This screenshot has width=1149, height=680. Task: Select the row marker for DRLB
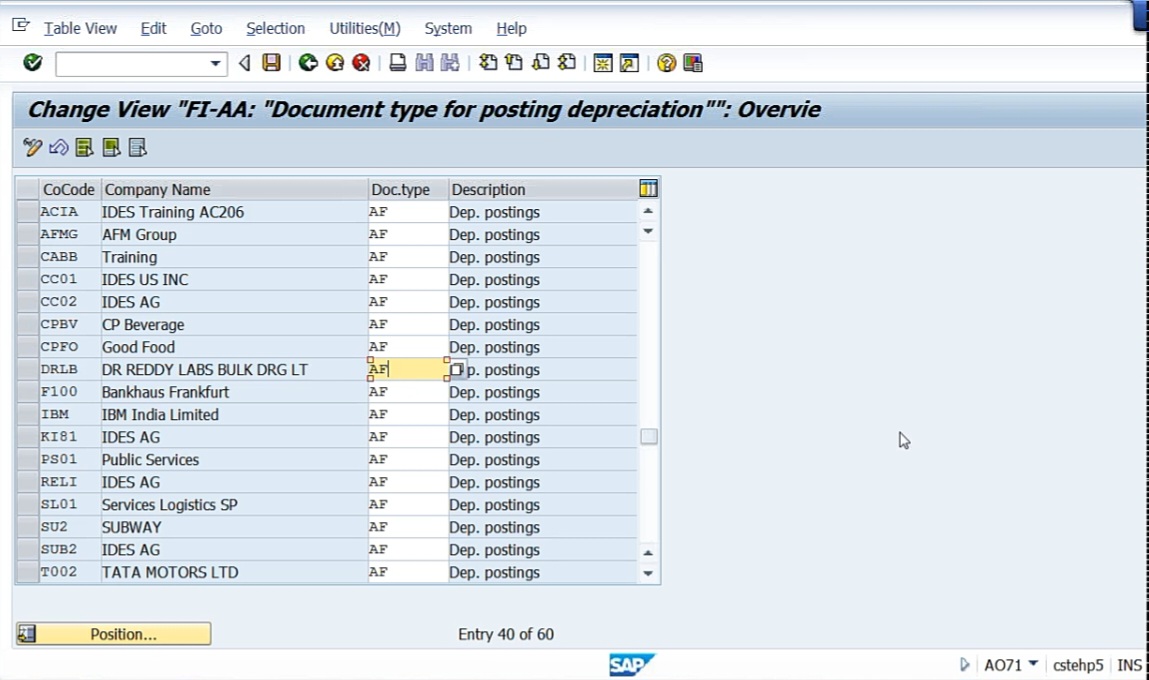pyautogui.click(x=28, y=369)
